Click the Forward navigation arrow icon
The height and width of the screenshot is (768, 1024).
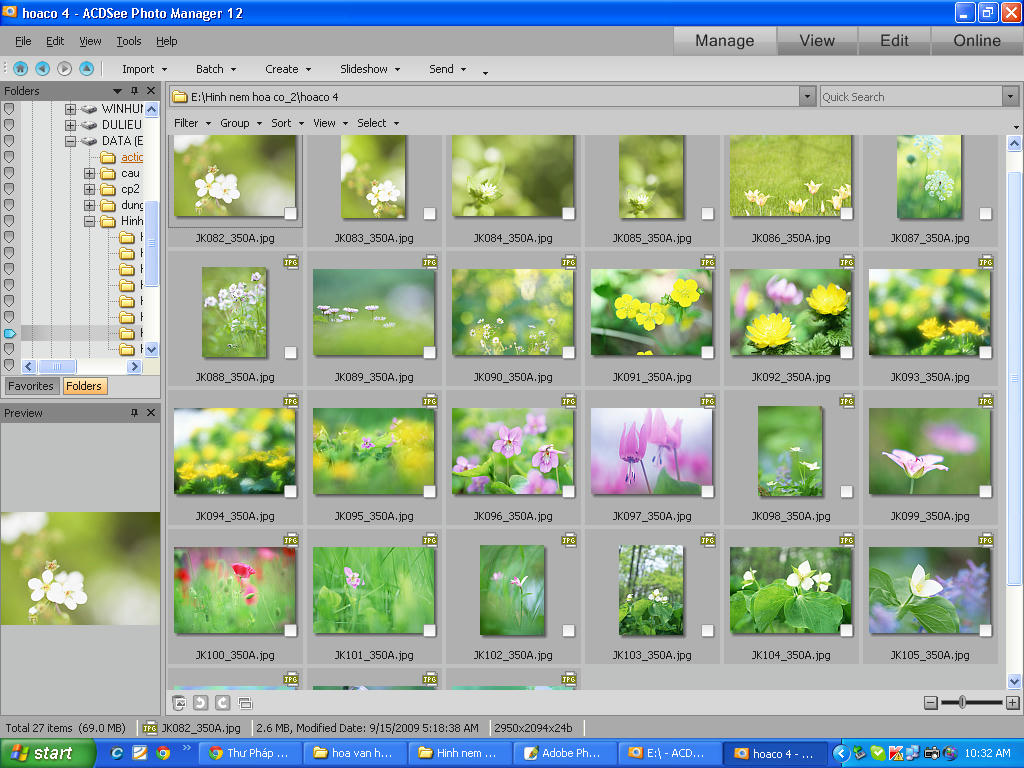[x=64, y=69]
